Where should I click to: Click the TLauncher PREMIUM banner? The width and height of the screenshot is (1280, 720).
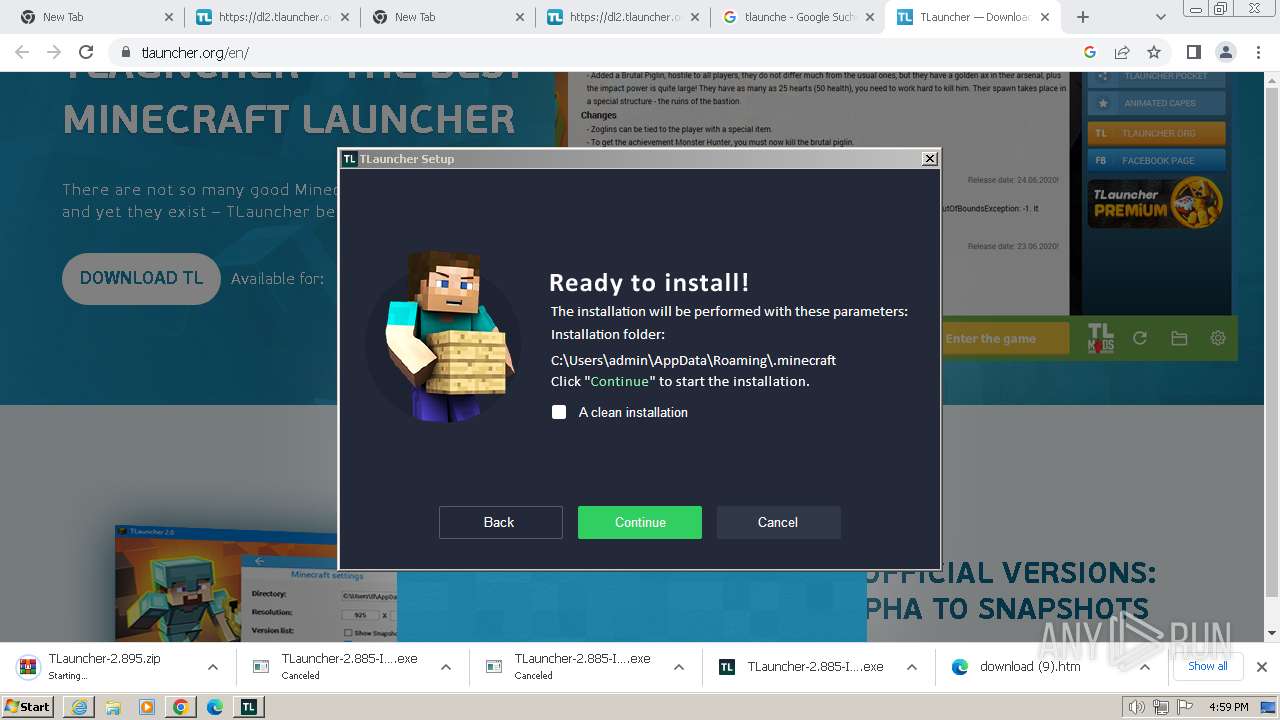click(1156, 202)
